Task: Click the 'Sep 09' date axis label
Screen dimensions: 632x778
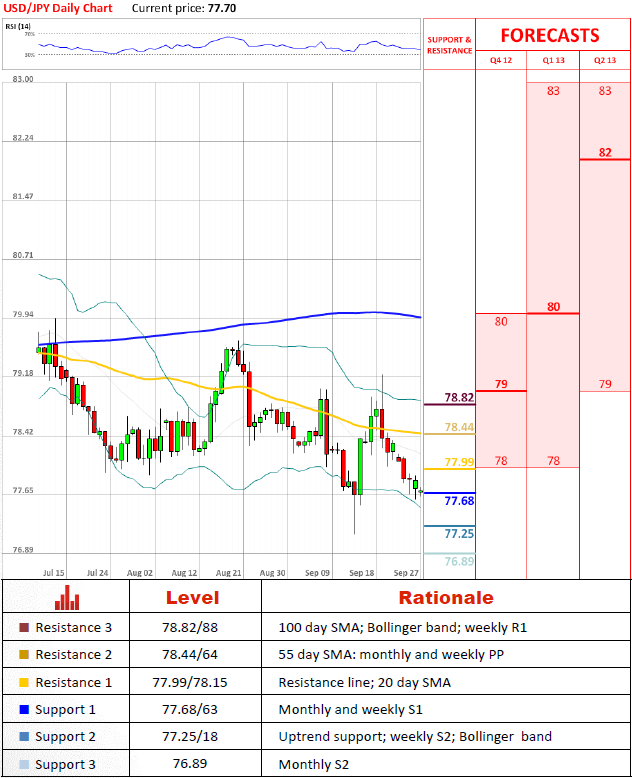Action: pos(317,573)
